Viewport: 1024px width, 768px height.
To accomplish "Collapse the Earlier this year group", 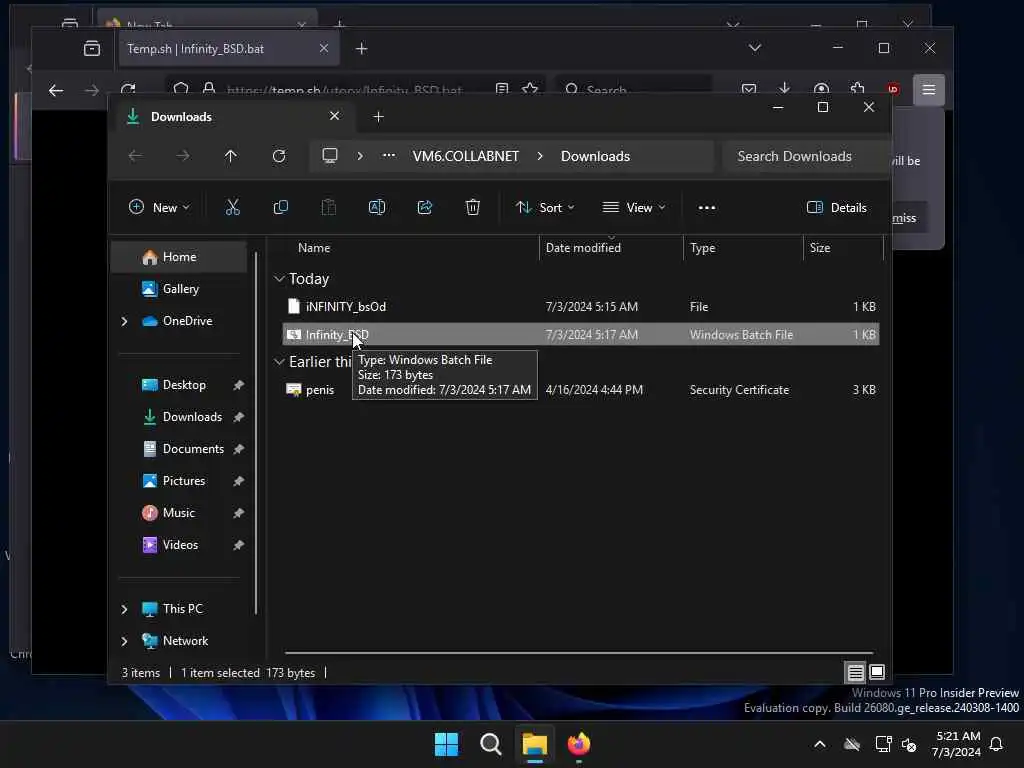I will pyautogui.click(x=280, y=362).
